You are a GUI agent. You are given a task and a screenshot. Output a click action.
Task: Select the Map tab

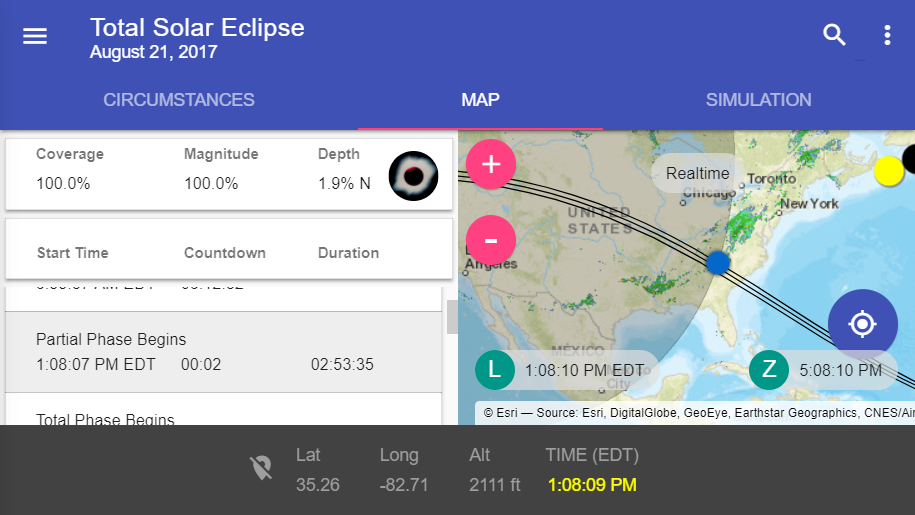(480, 100)
